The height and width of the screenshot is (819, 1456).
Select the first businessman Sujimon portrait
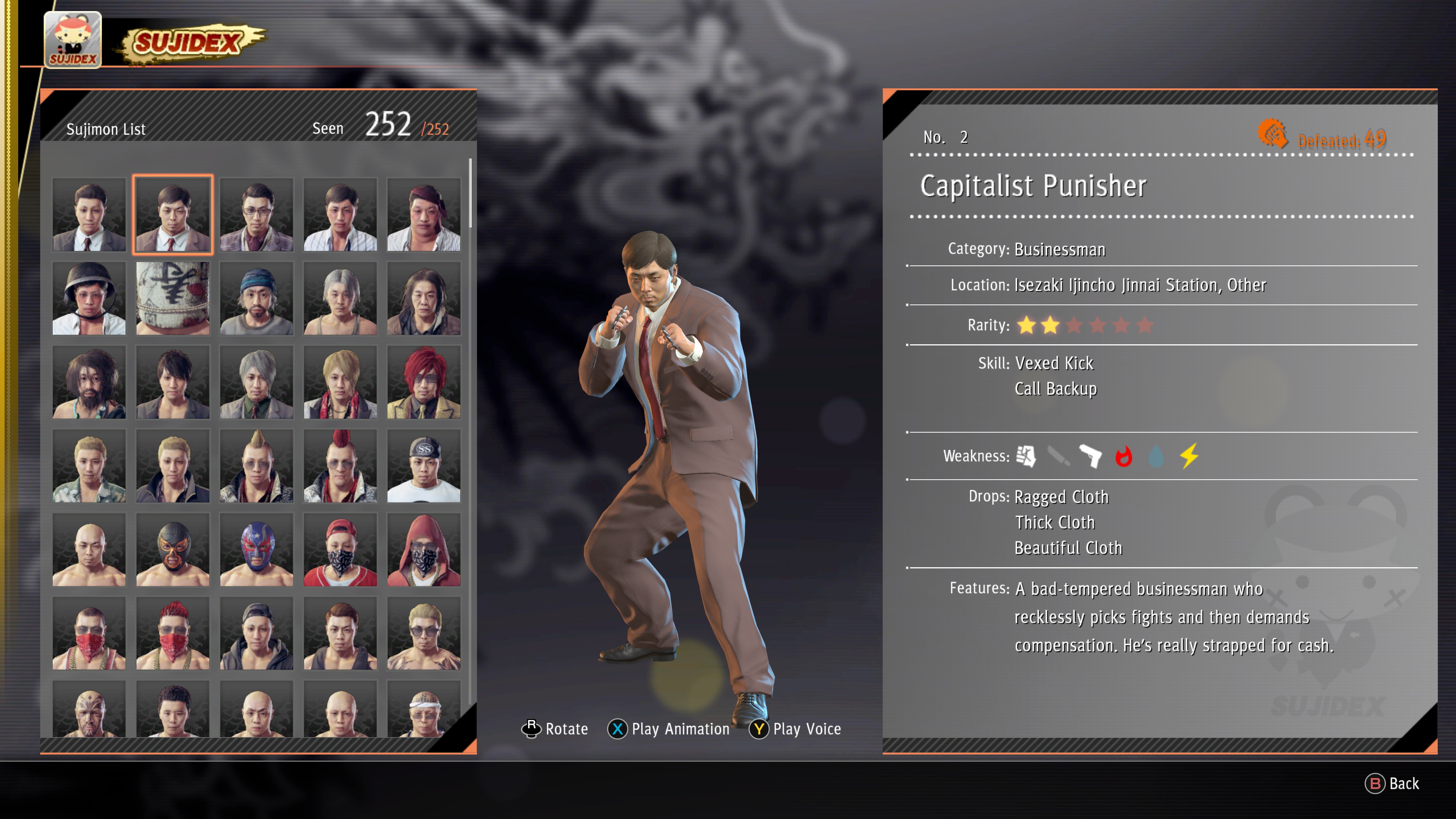tap(89, 215)
